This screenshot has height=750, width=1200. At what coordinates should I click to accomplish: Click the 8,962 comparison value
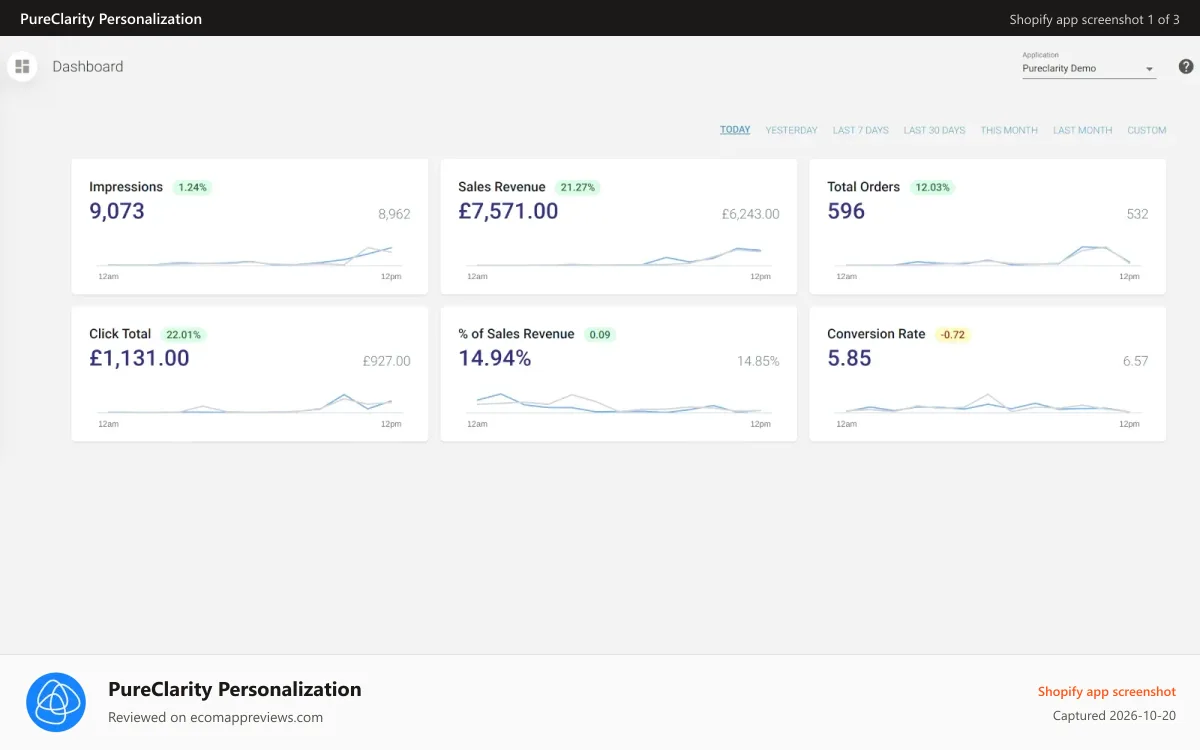click(394, 214)
